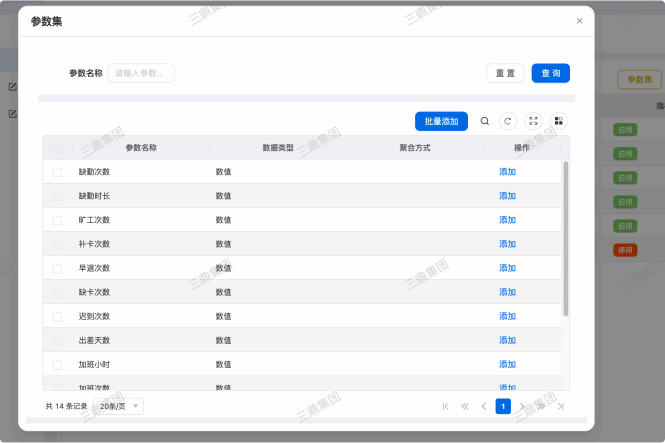
Task: Open column settings grid icon
Action: (559, 121)
